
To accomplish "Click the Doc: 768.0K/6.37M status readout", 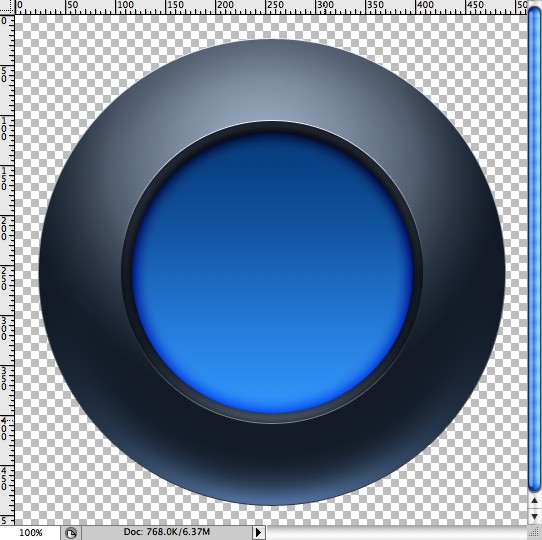I will (167, 532).
